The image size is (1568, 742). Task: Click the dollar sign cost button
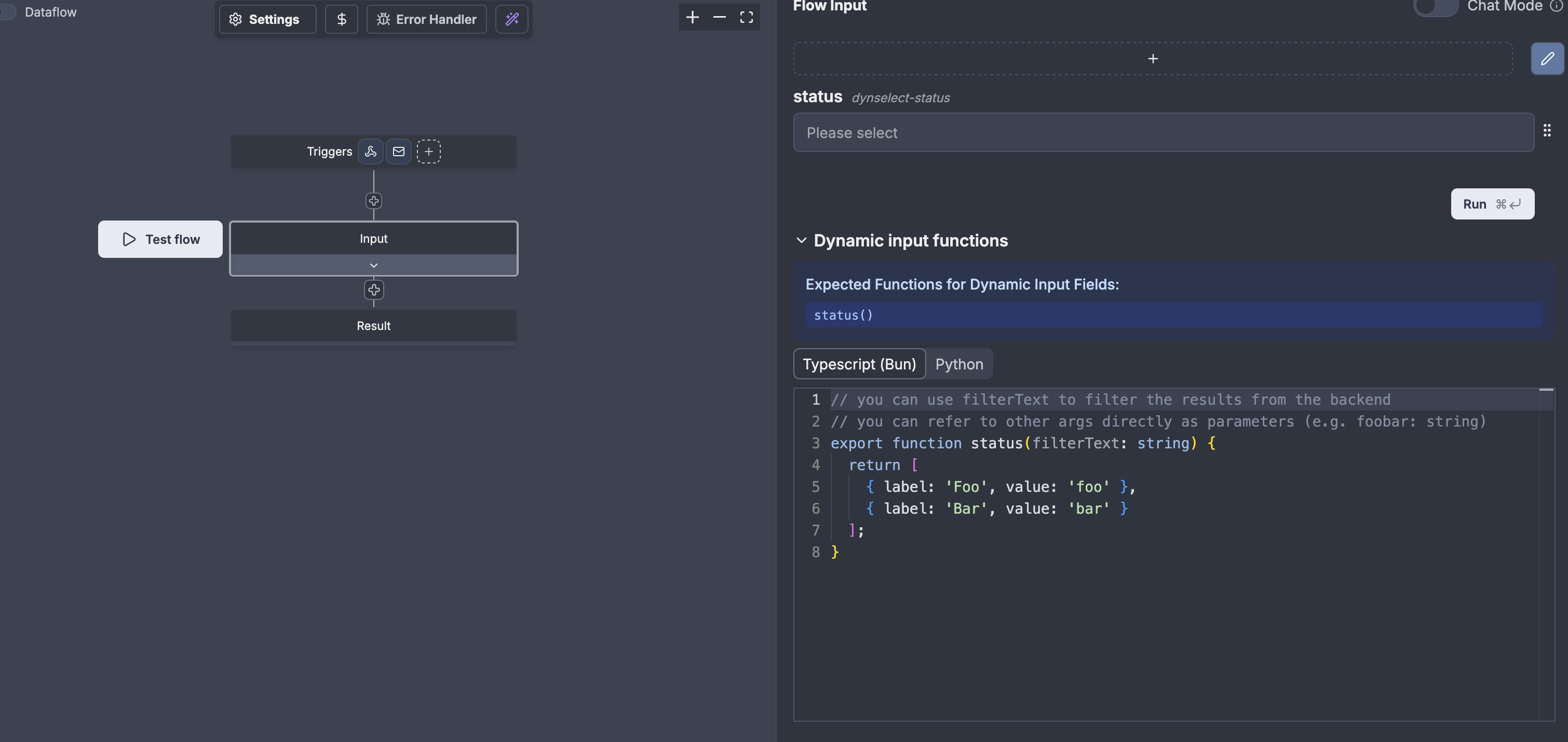click(x=342, y=19)
